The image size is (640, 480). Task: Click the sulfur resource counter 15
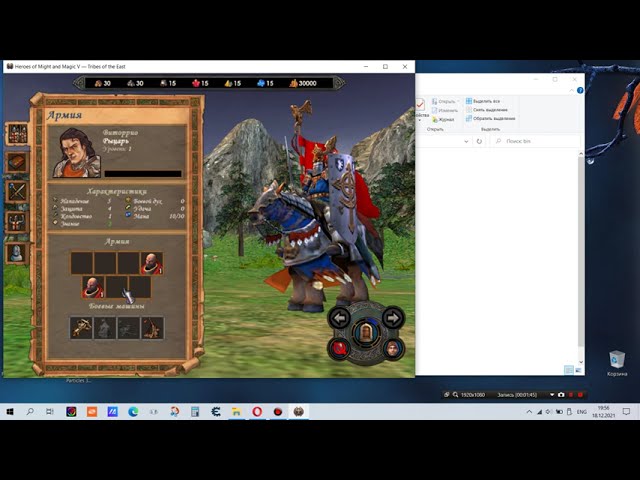[x=233, y=83]
